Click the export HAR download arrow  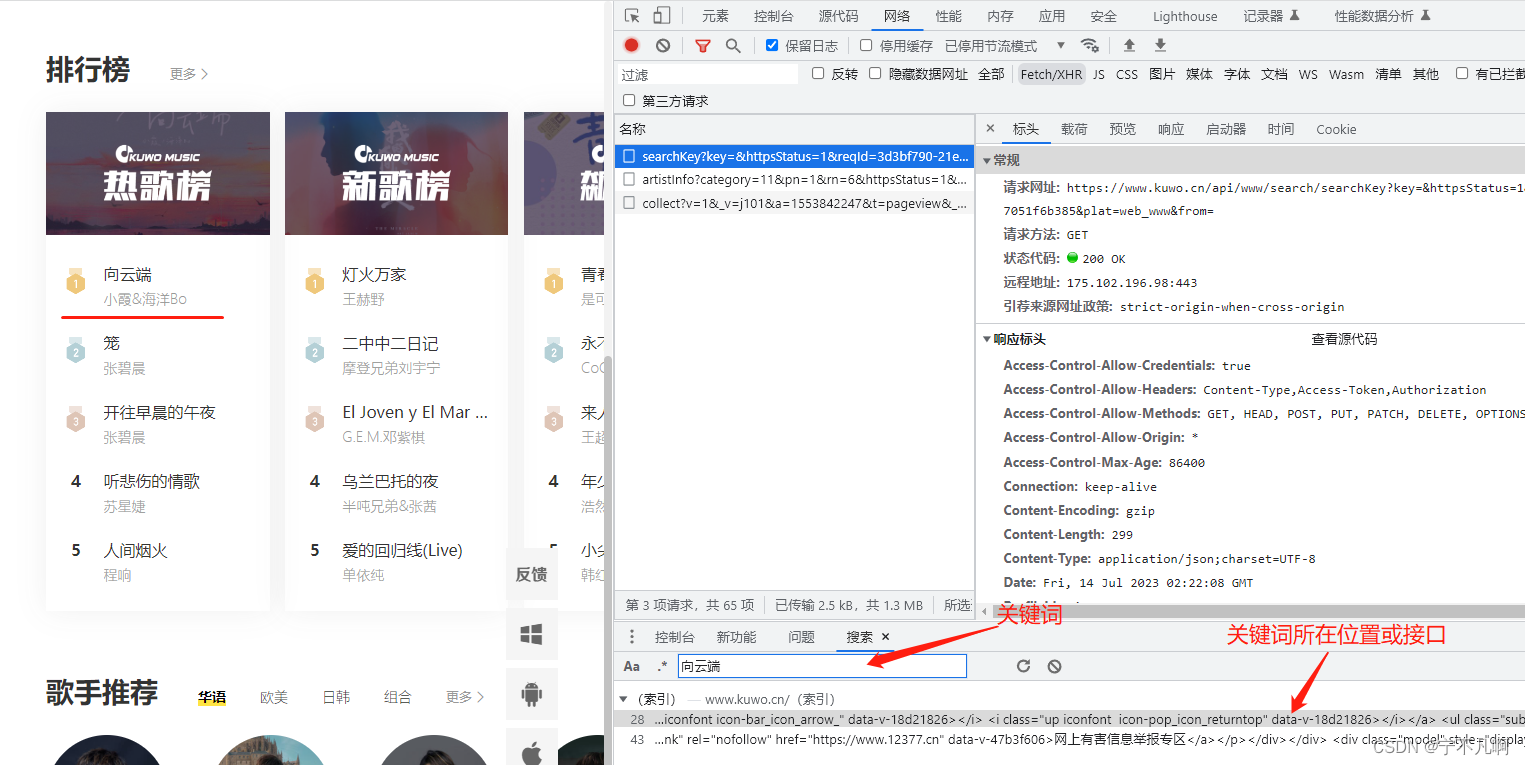click(x=1160, y=45)
